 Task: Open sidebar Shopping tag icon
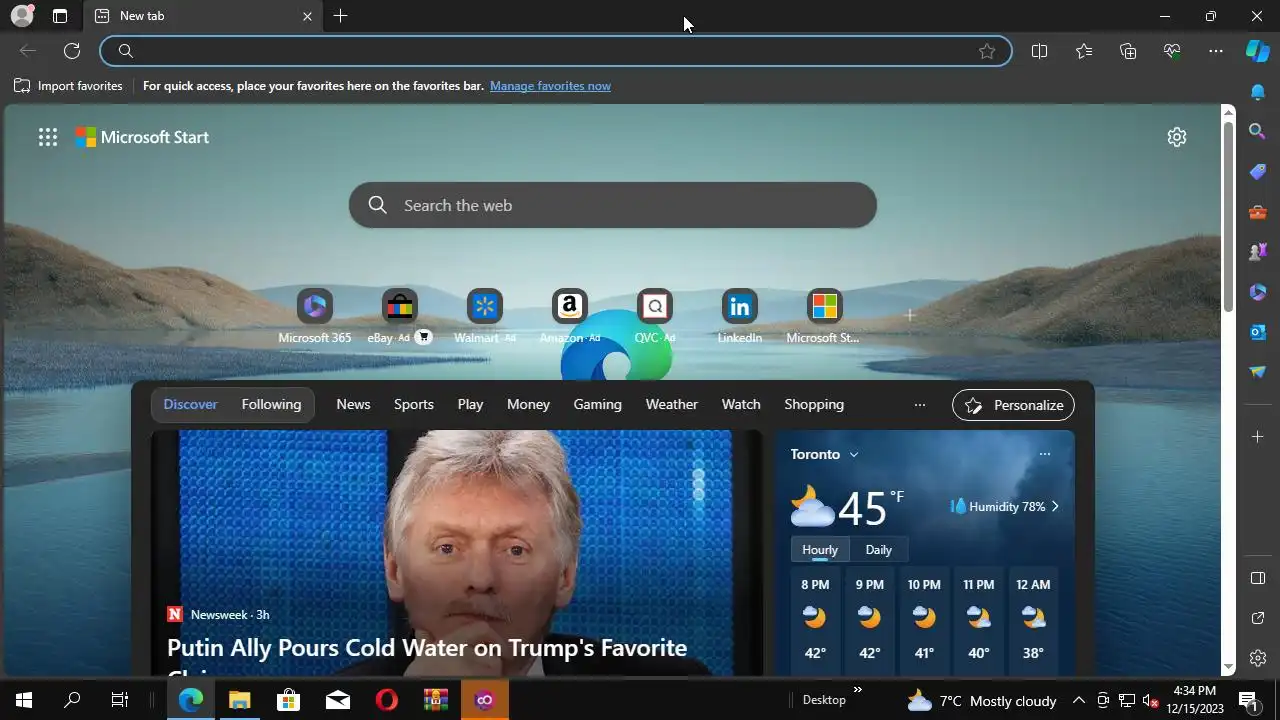click(1258, 172)
